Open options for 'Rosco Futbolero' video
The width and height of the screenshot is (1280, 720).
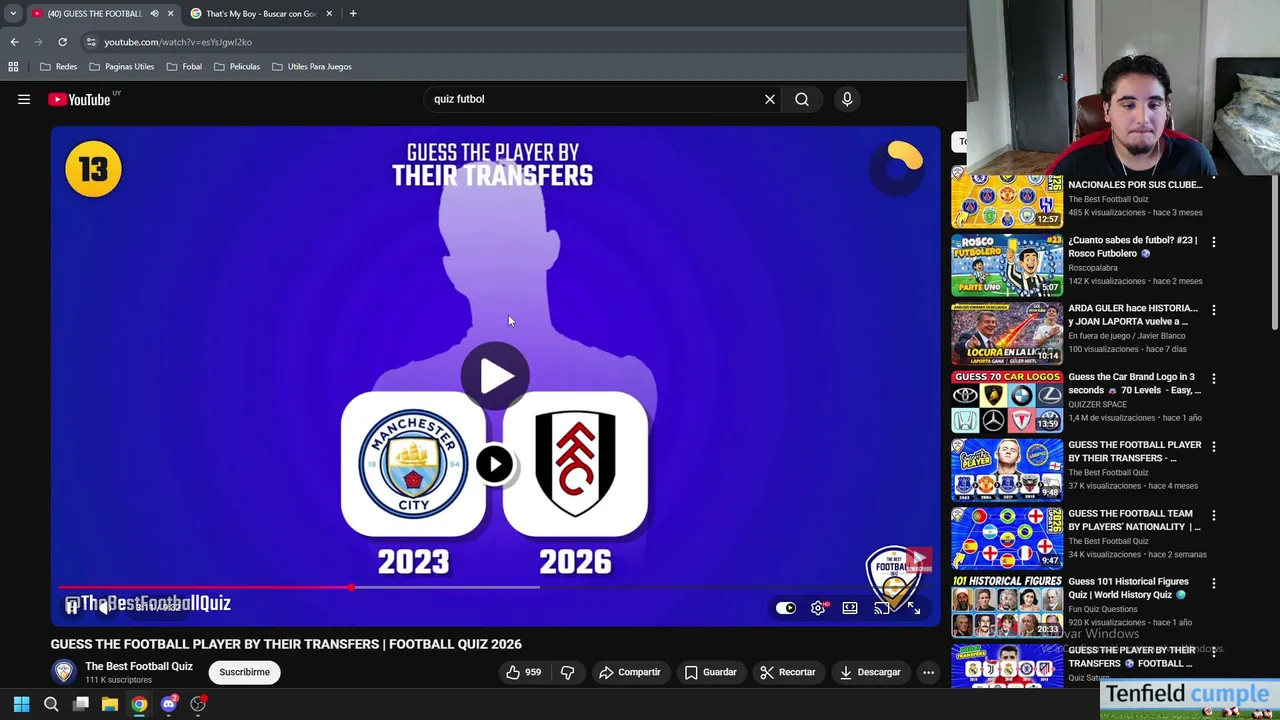coord(1213,242)
